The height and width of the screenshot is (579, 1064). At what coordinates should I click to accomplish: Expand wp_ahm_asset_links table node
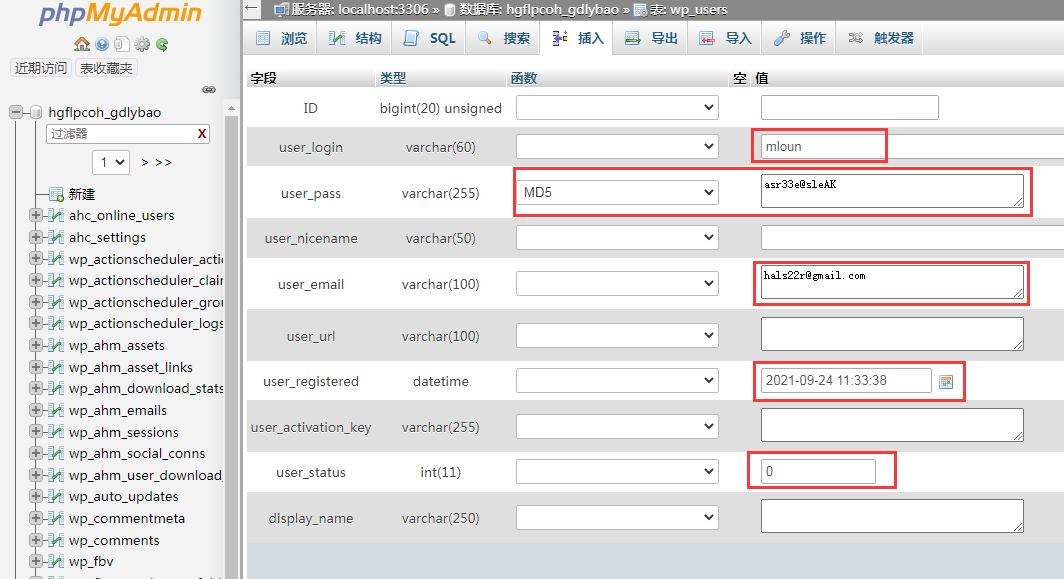35,367
